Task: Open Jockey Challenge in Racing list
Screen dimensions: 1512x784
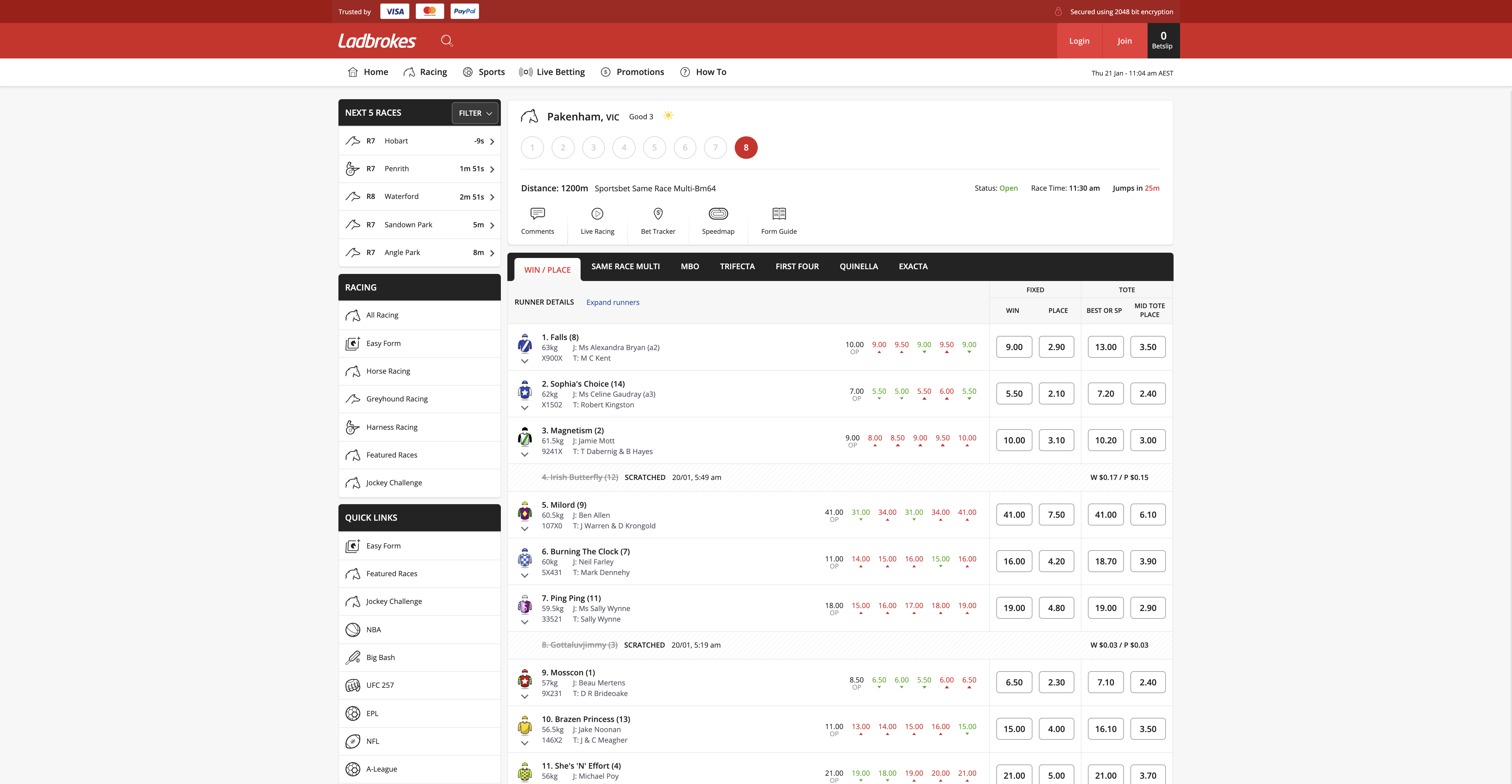Action: click(x=419, y=482)
